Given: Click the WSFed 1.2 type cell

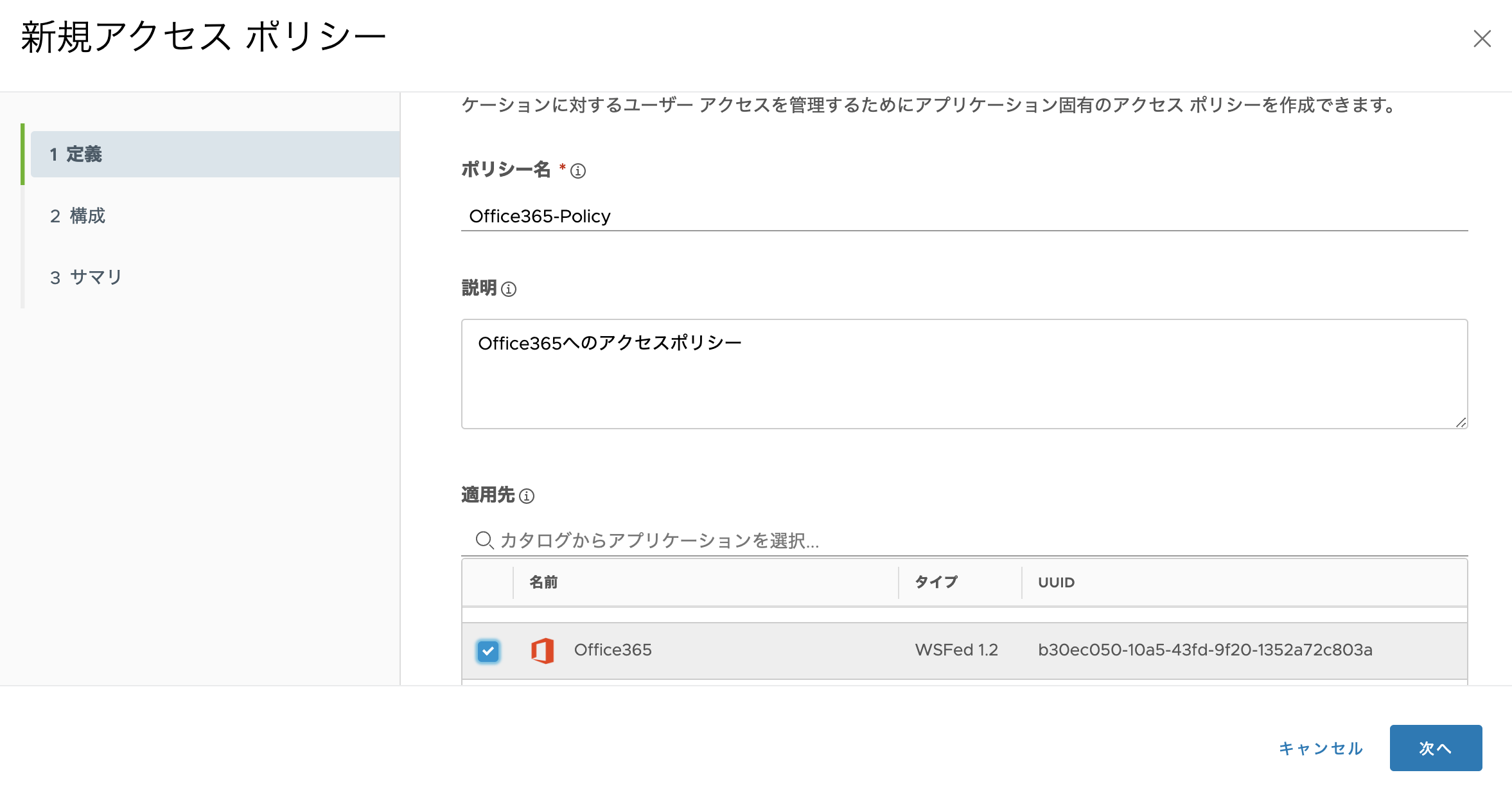Looking at the screenshot, I should 956,650.
